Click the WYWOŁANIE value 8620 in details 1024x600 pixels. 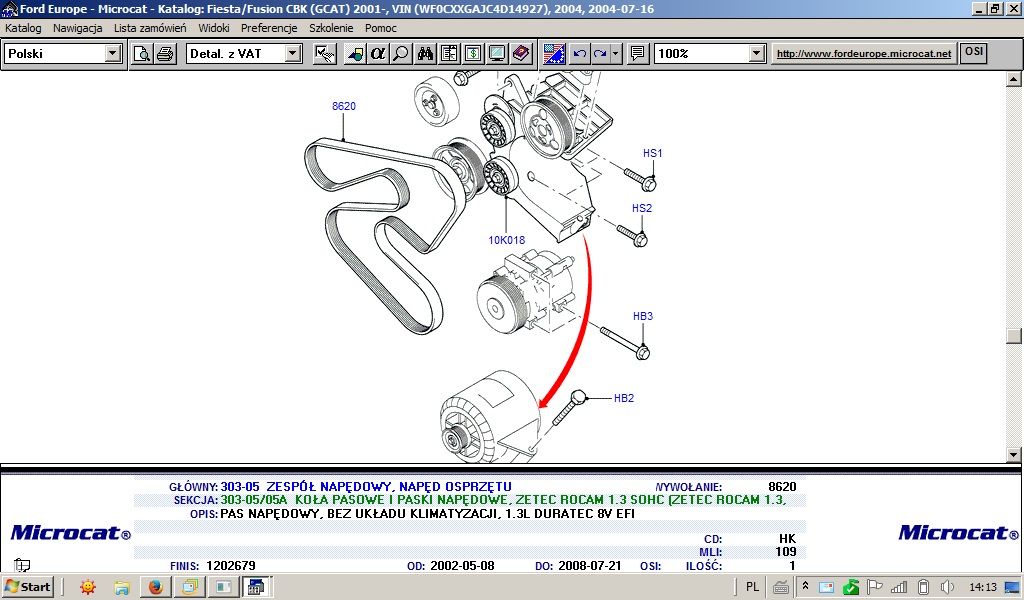click(x=782, y=486)
